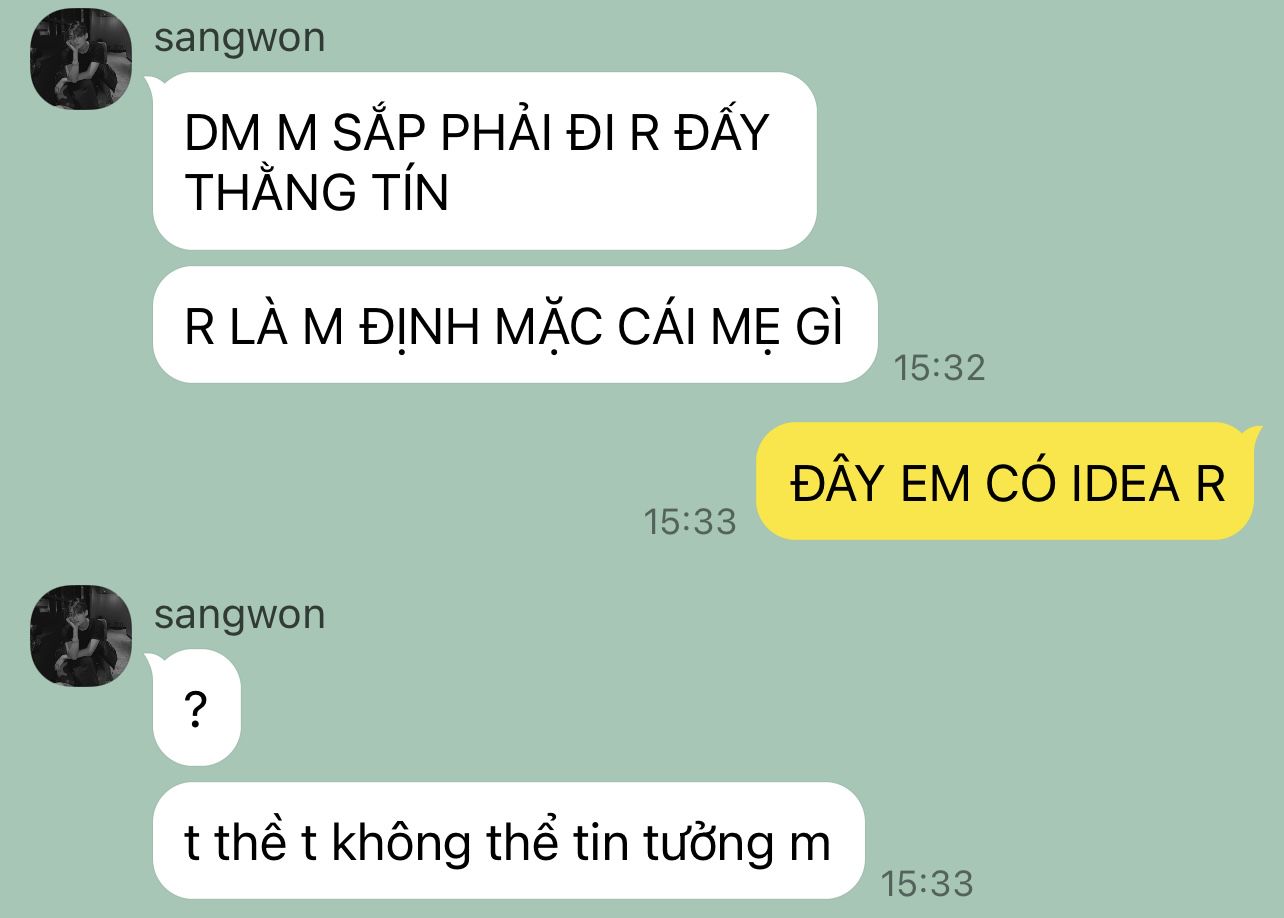Image resolution: width=1284 pixels, height=918 pixels.
Task: Click the pointed tail of the first white bubble
Action: [x=156, y=86]
